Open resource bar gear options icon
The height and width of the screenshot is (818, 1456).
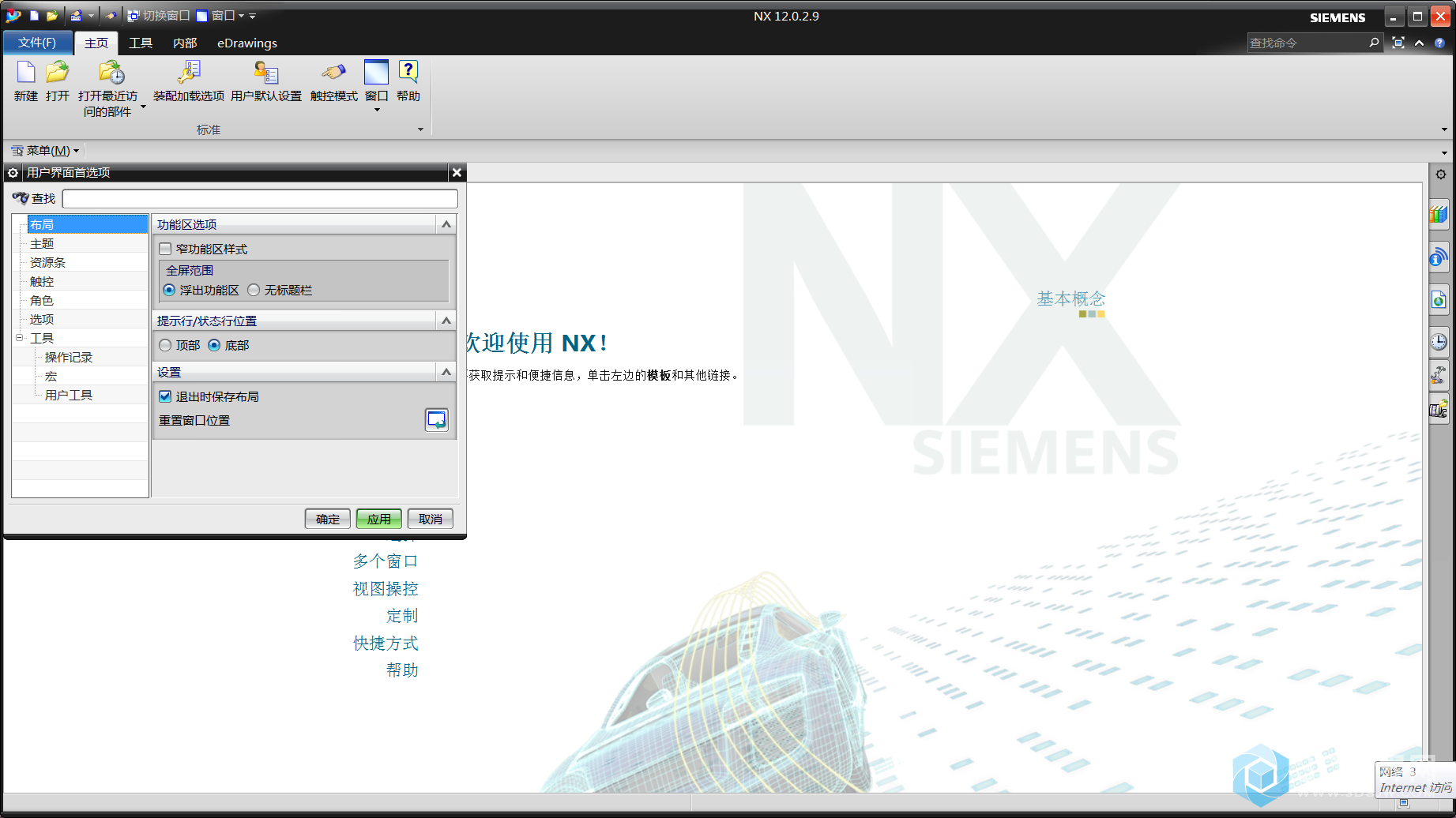click(x=1441, y=174)
